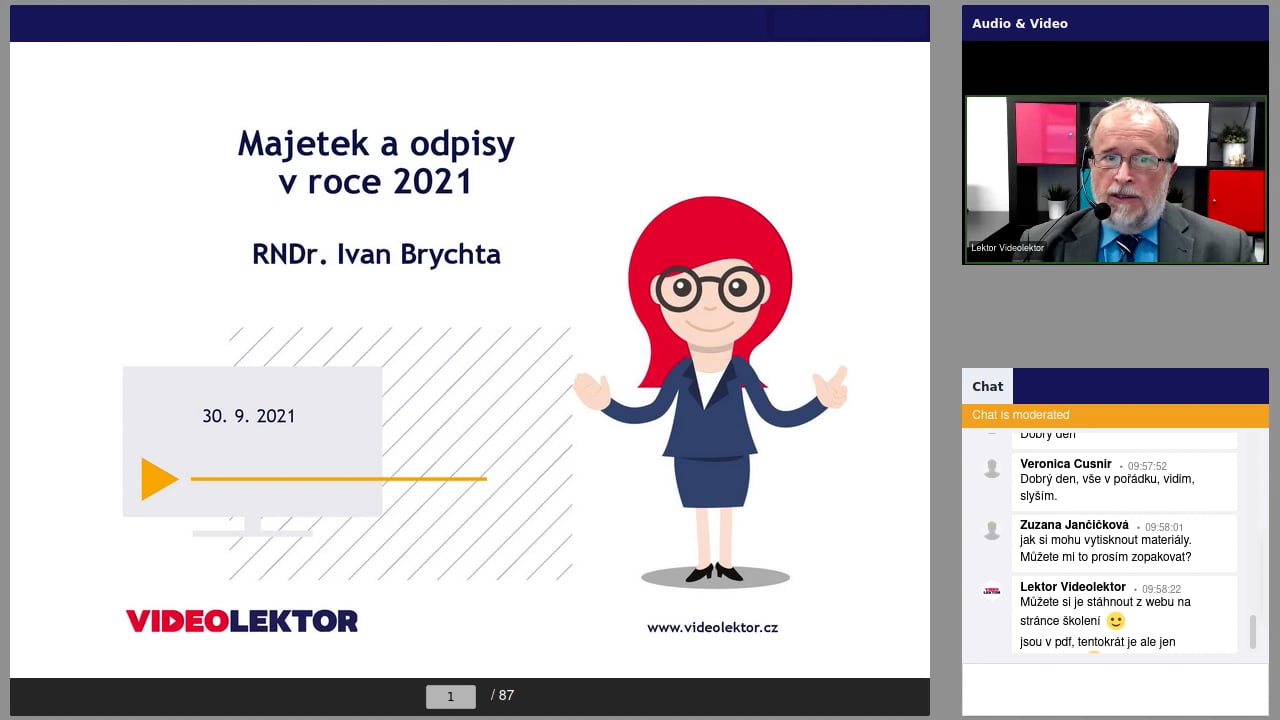Click the 09:58:01 timestamp

[1164, 527]
